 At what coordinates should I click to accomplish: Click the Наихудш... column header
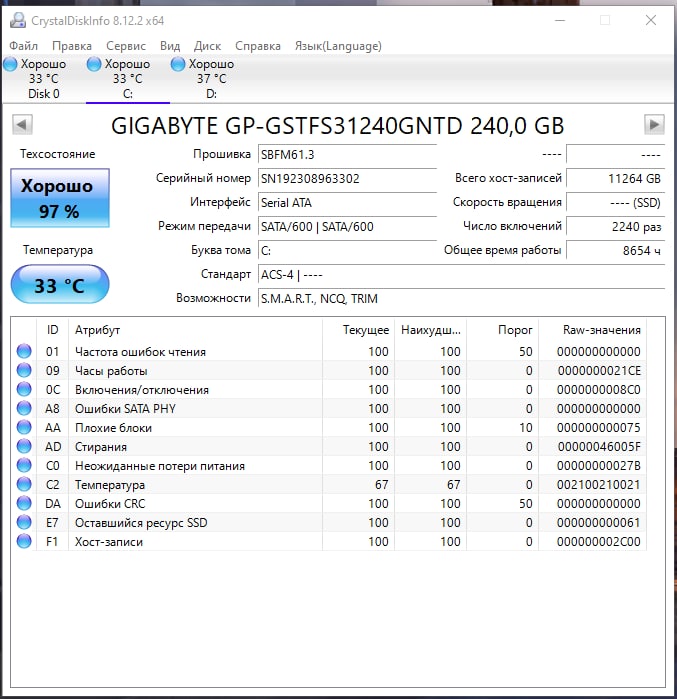pos(431,330)
